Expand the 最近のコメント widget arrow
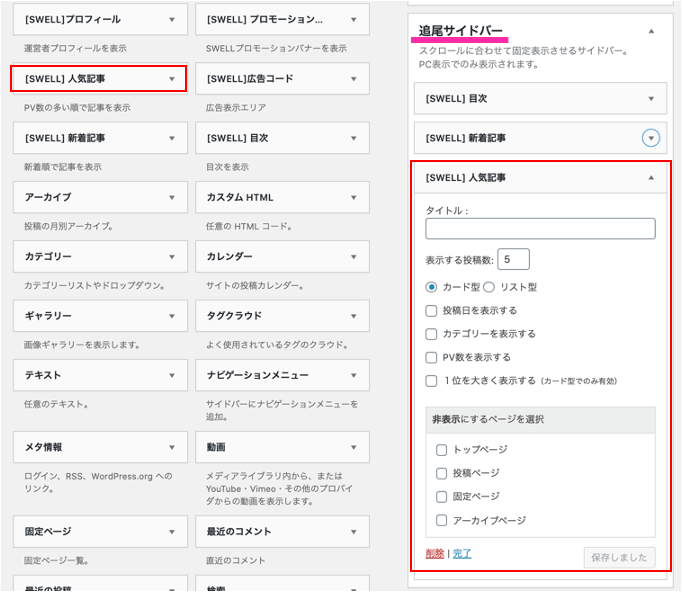Screen dimensions: 682x592 354,532
